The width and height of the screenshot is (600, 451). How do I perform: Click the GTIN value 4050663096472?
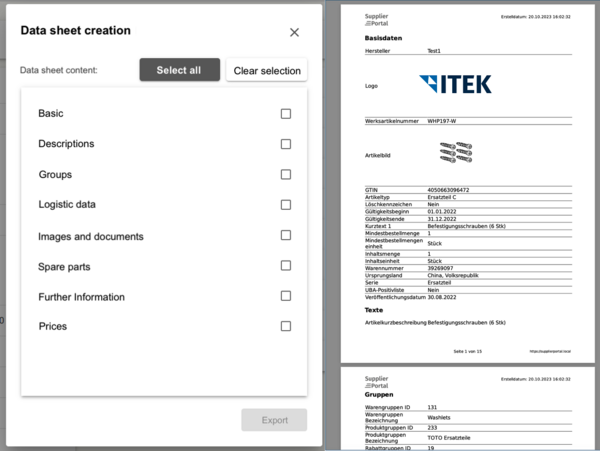click(x=448, y=190)
